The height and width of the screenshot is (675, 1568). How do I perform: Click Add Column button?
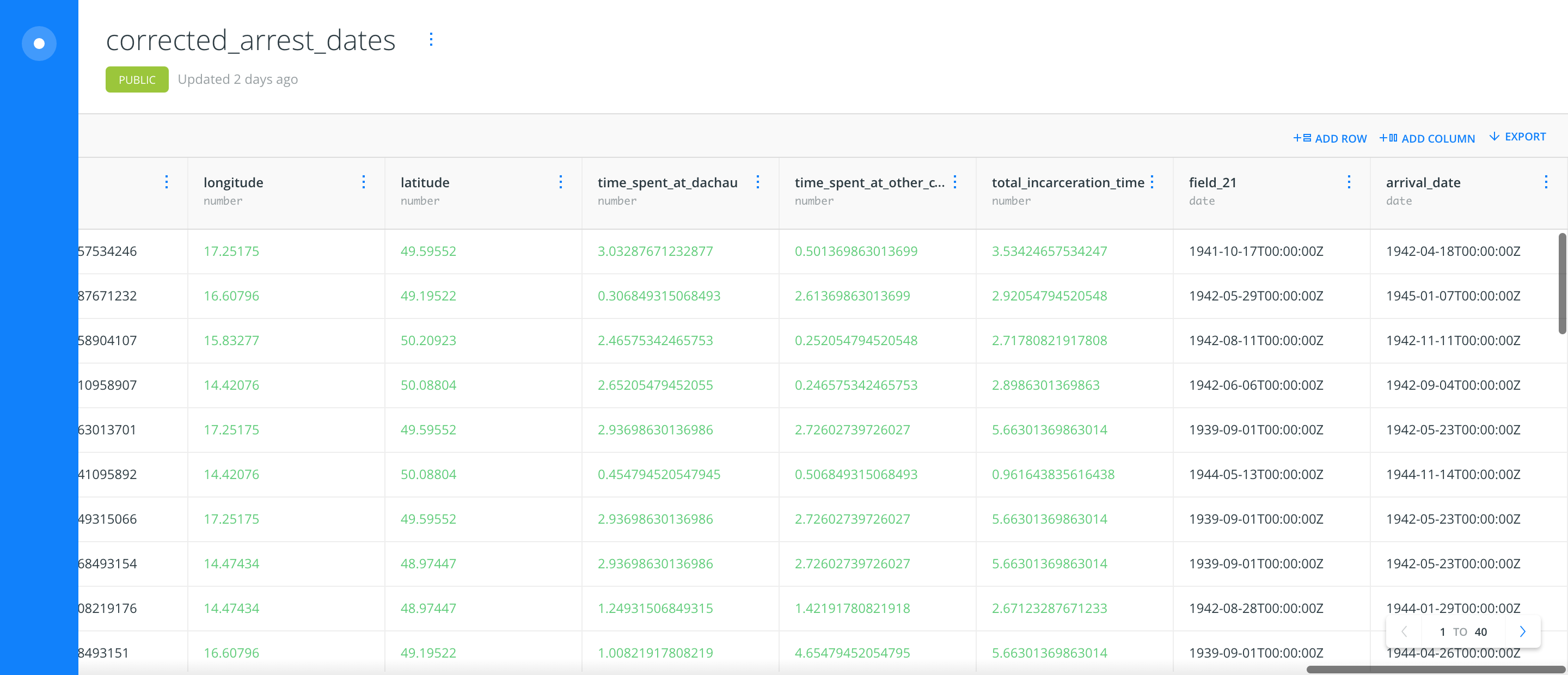click(1427, 138)
